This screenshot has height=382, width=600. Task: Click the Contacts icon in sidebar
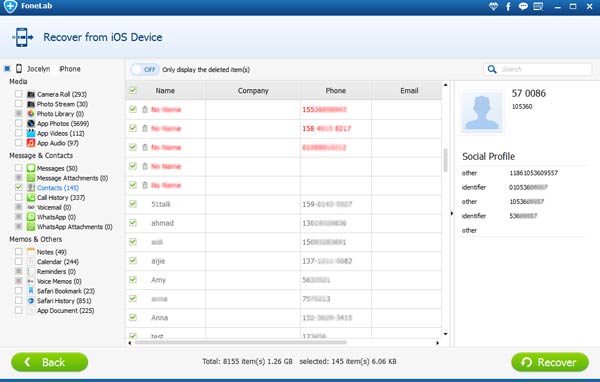coord(31,188)
